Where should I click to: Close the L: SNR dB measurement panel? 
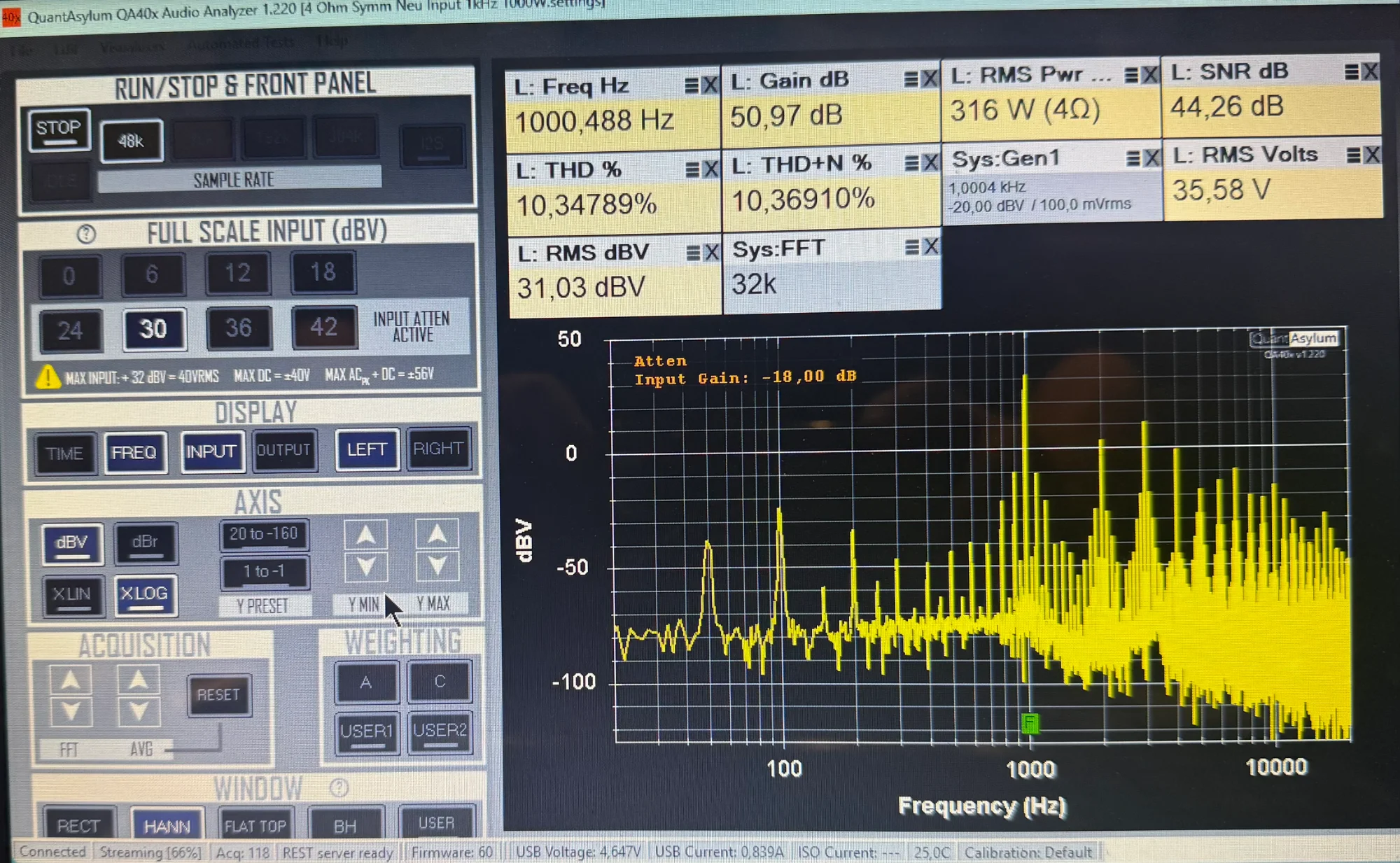click(1370, 71)
